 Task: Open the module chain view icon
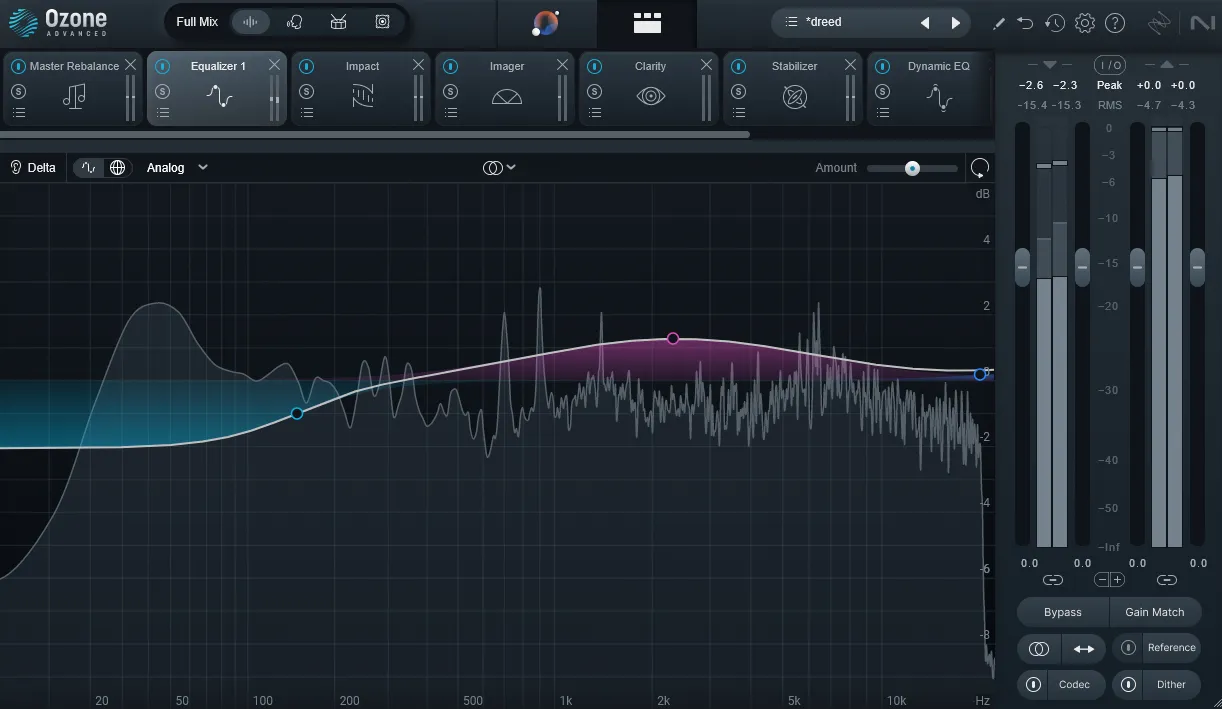point(647,22)
